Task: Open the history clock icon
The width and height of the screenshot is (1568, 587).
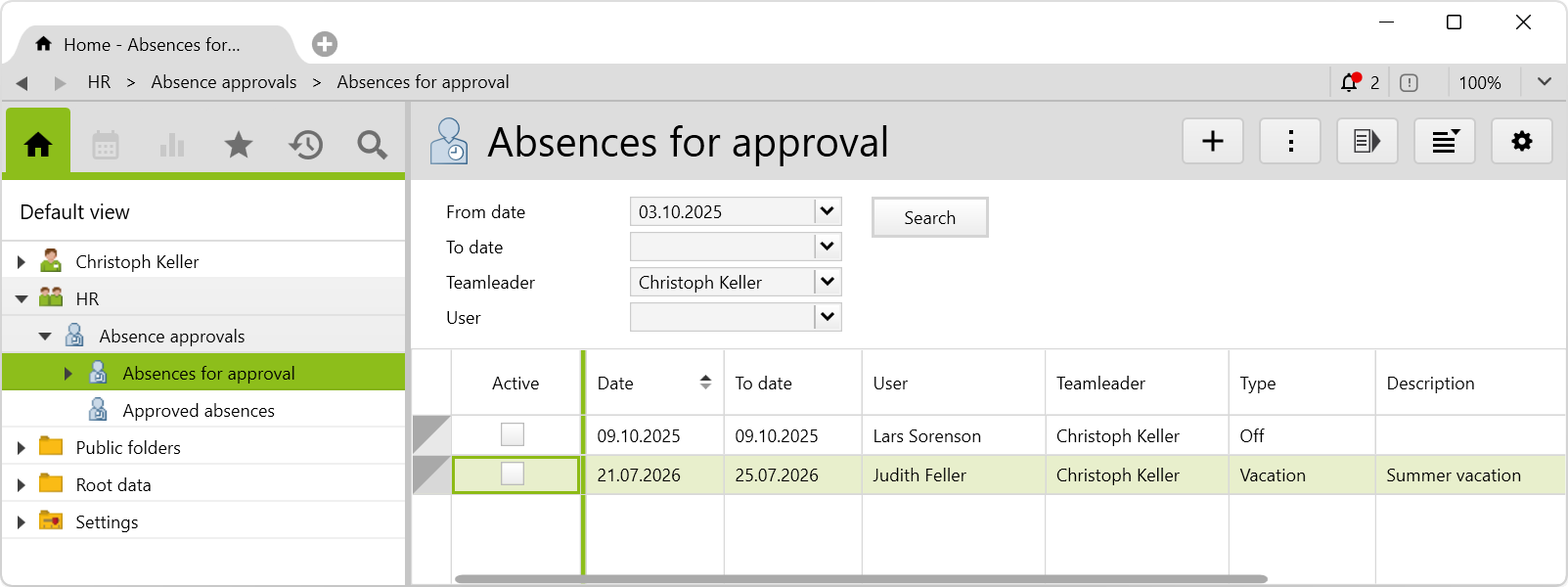Action: [305, 146]
